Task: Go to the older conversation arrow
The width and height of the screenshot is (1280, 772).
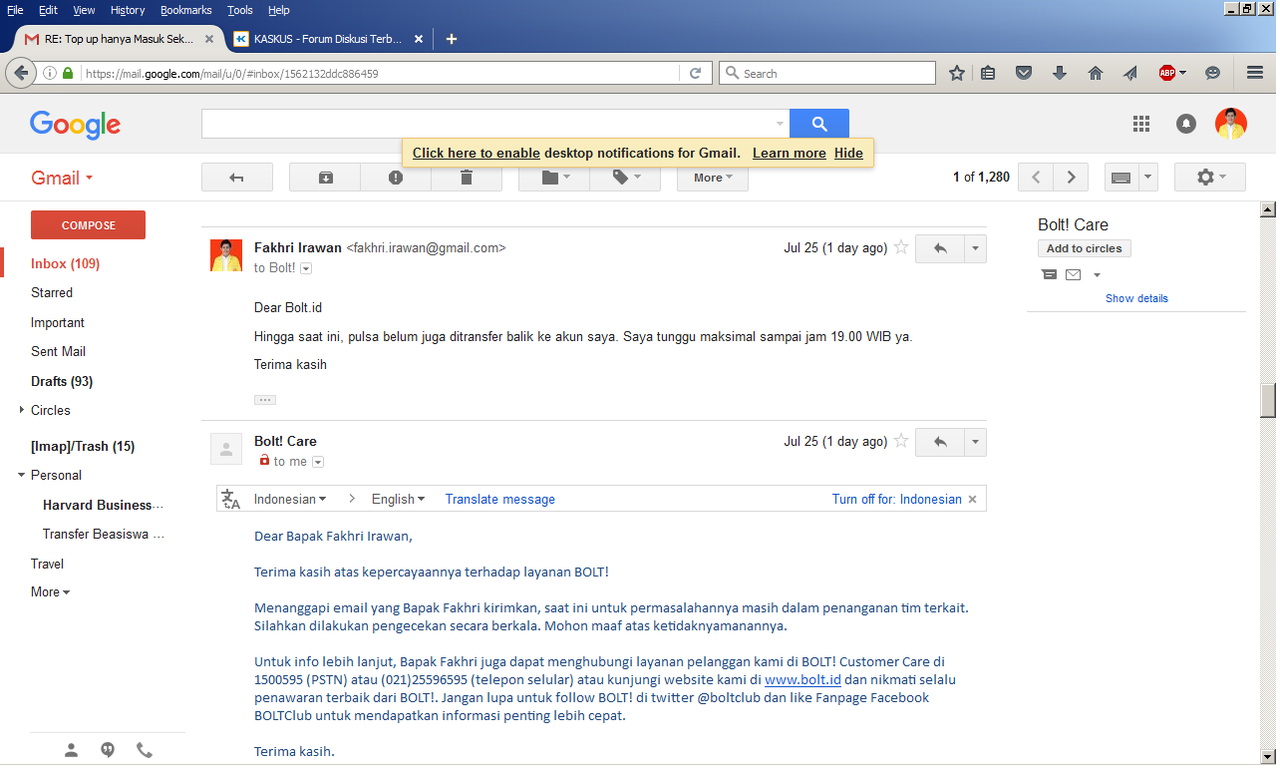Action: (1071, 177)
